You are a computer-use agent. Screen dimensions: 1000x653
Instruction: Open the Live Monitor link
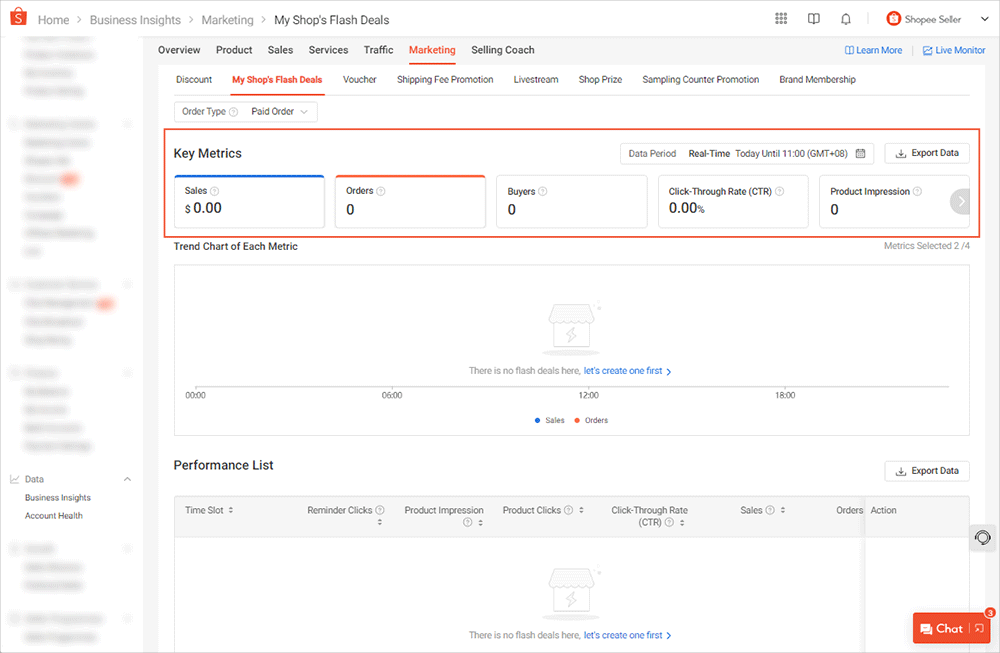tap(954, 50)
